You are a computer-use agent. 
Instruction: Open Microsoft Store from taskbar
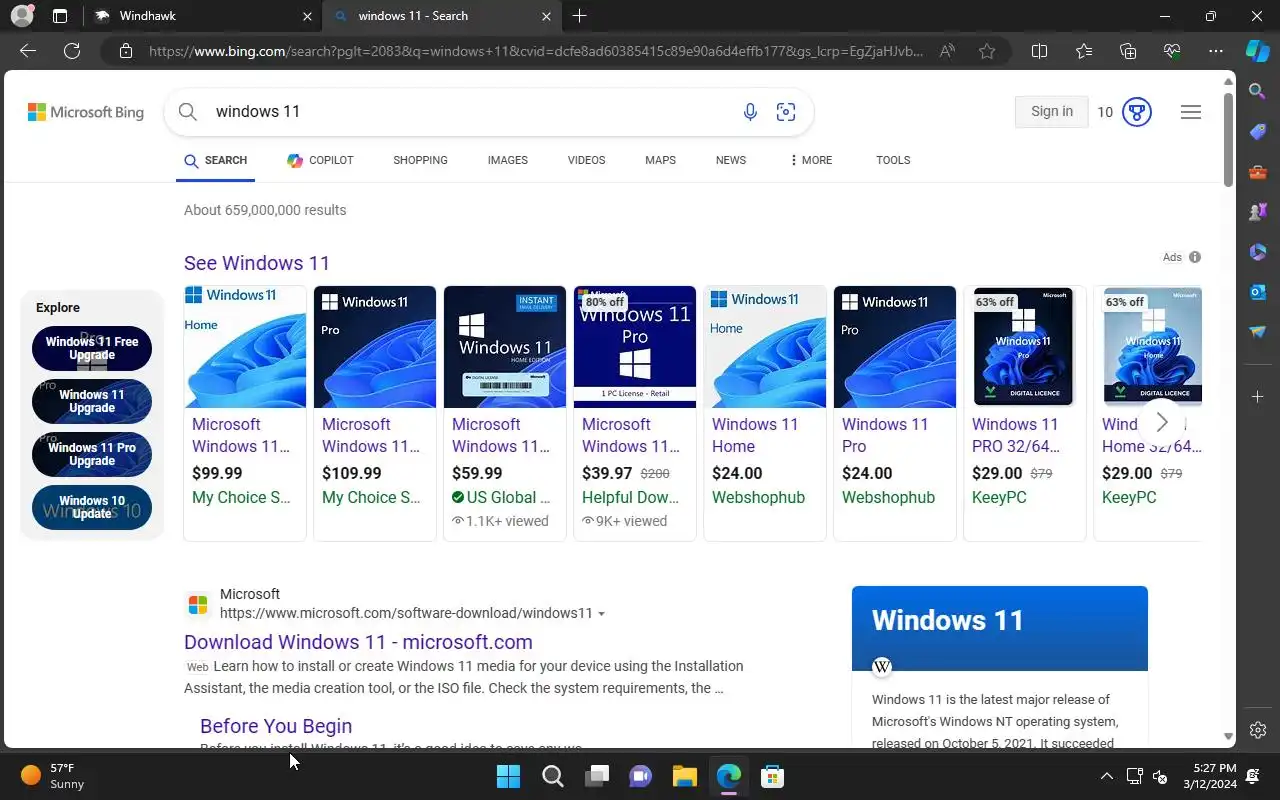click(772, 776)
